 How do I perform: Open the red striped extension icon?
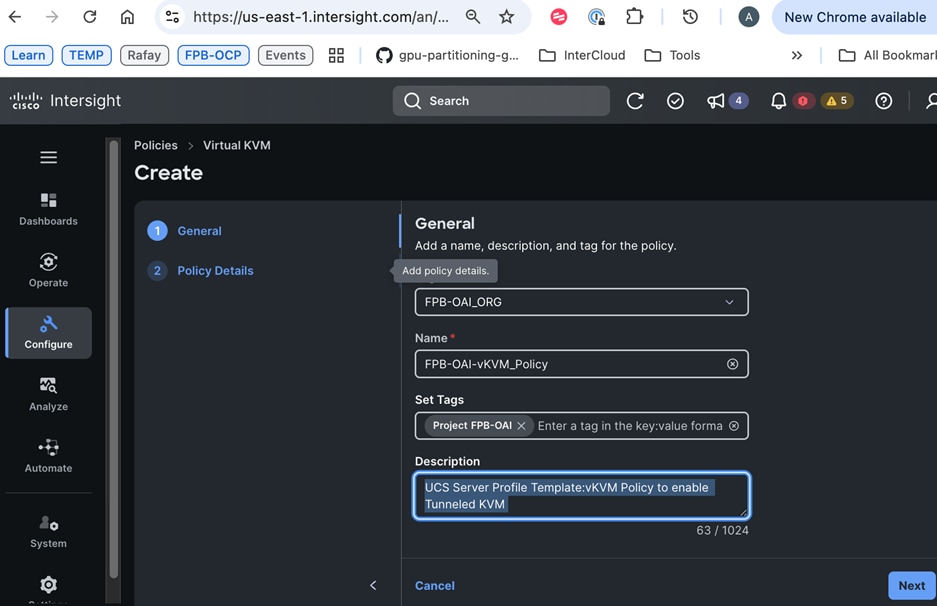tap(559, 17)
